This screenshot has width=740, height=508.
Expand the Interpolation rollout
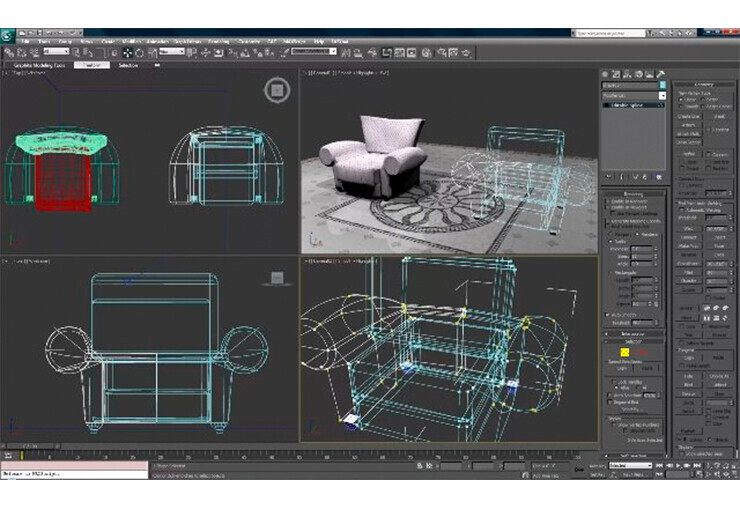pyautogui.click(x=632, y=334)
